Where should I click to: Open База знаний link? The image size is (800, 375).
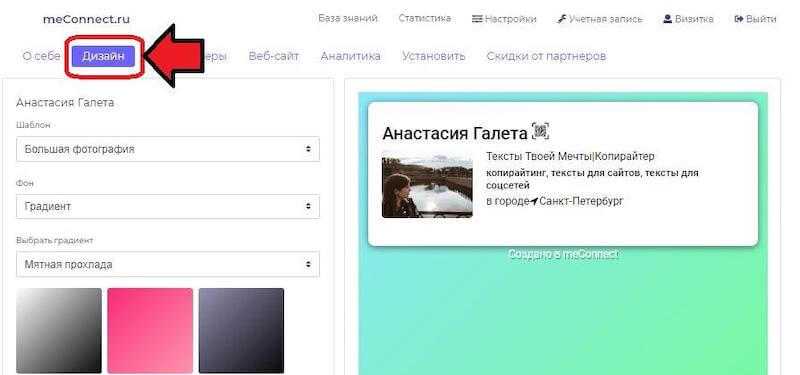[x=348, y=18]
